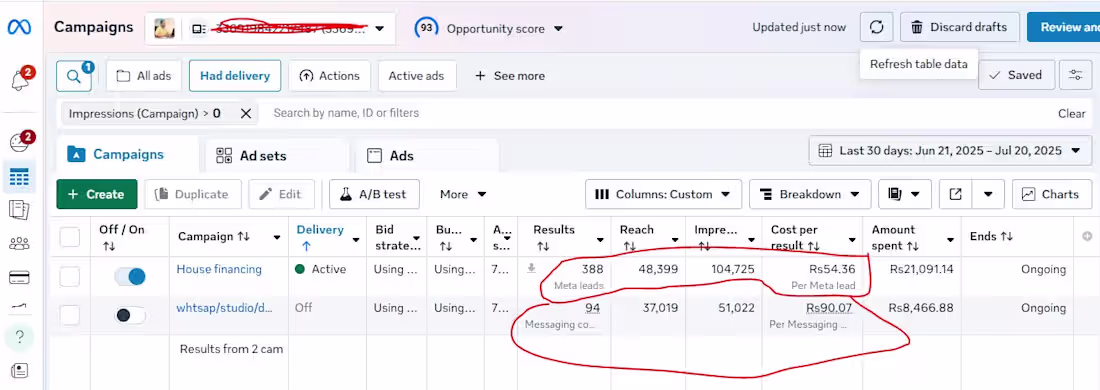
Task: Expand the export options arrow dropdown
Action: pyautogui.click(x=988, y=194)
